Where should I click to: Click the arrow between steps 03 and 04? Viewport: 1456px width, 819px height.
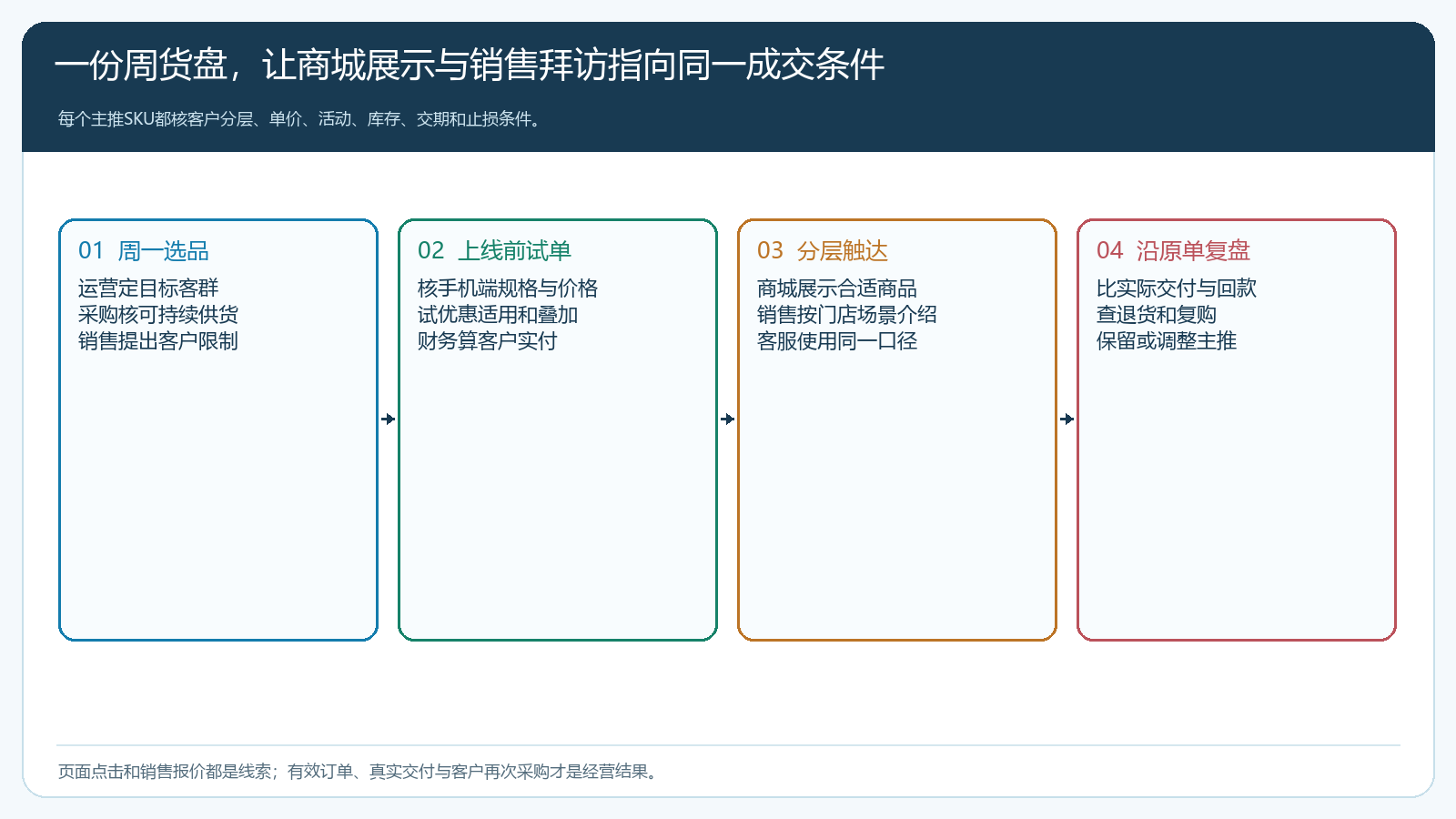click(x=1067, y=420)
